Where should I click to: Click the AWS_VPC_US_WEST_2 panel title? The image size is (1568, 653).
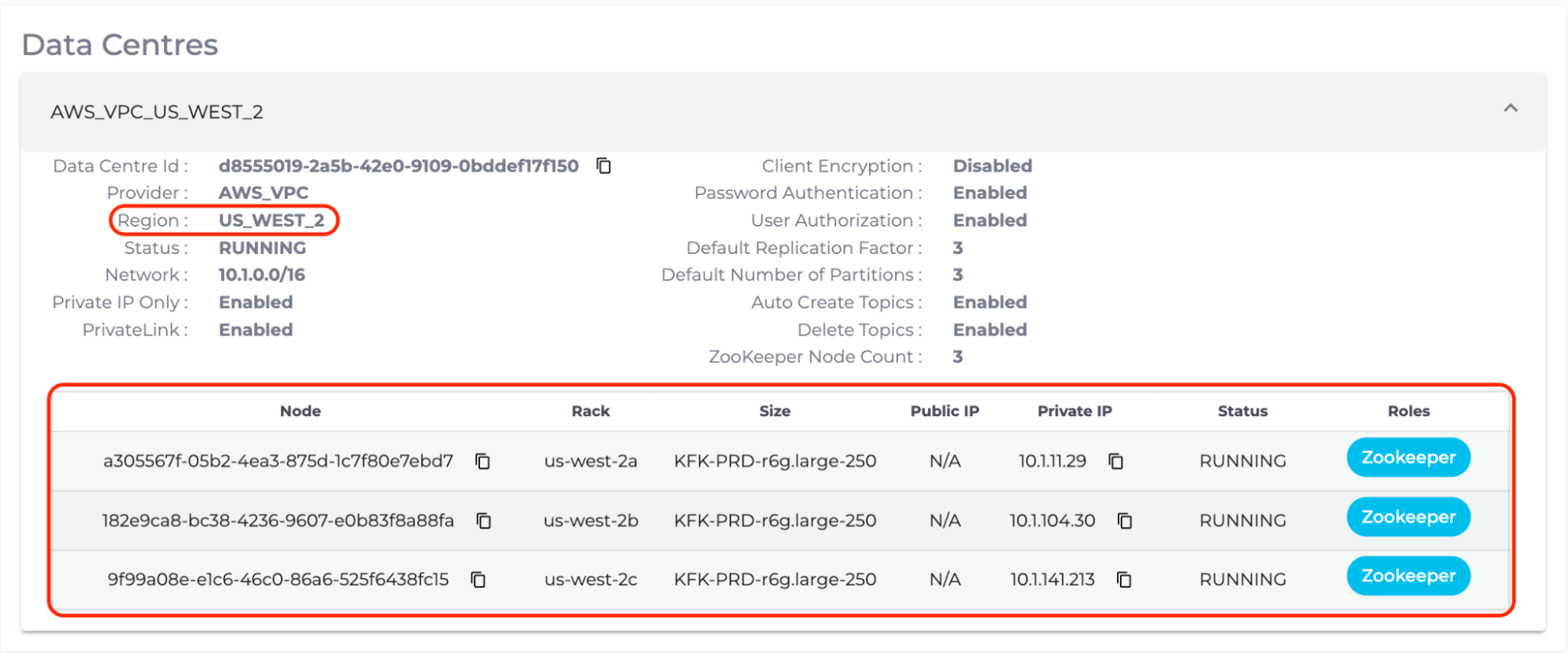[x=157, y=112]
